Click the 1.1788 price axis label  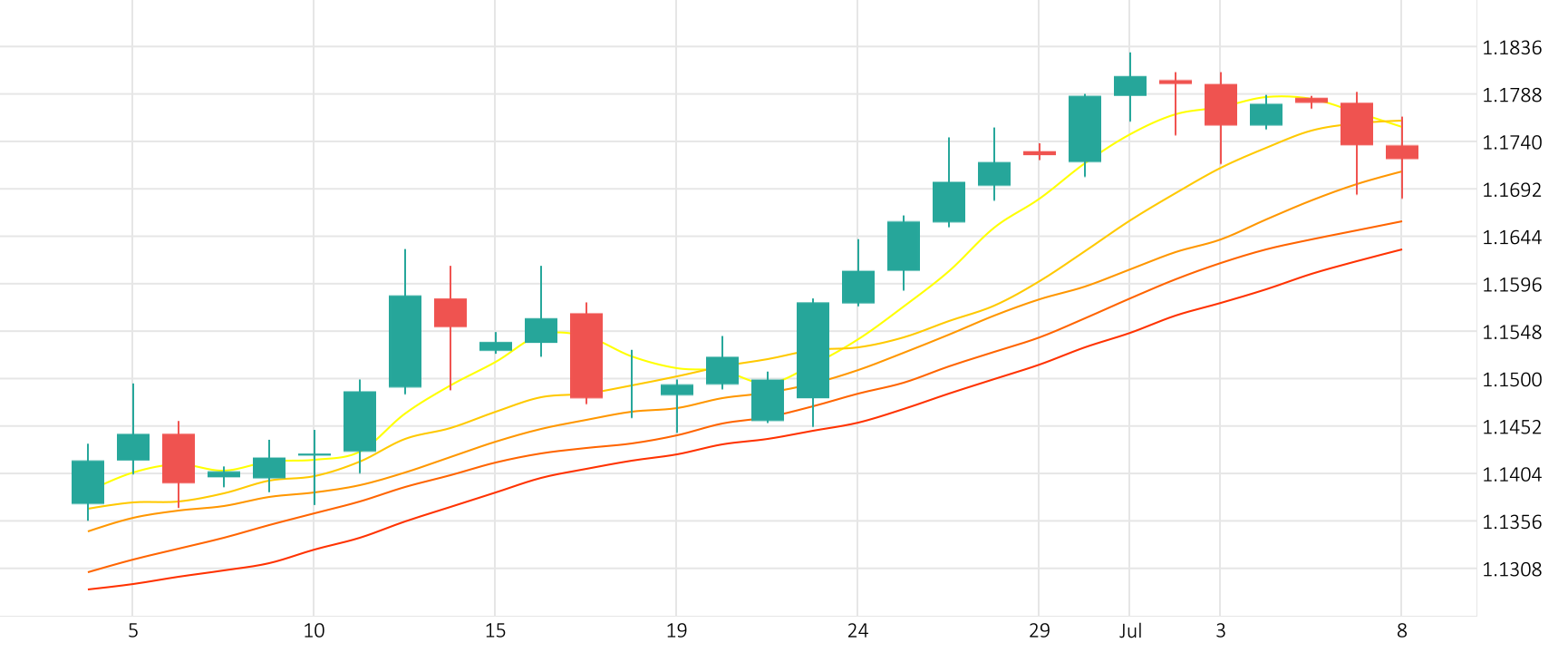click(1512, 95)
